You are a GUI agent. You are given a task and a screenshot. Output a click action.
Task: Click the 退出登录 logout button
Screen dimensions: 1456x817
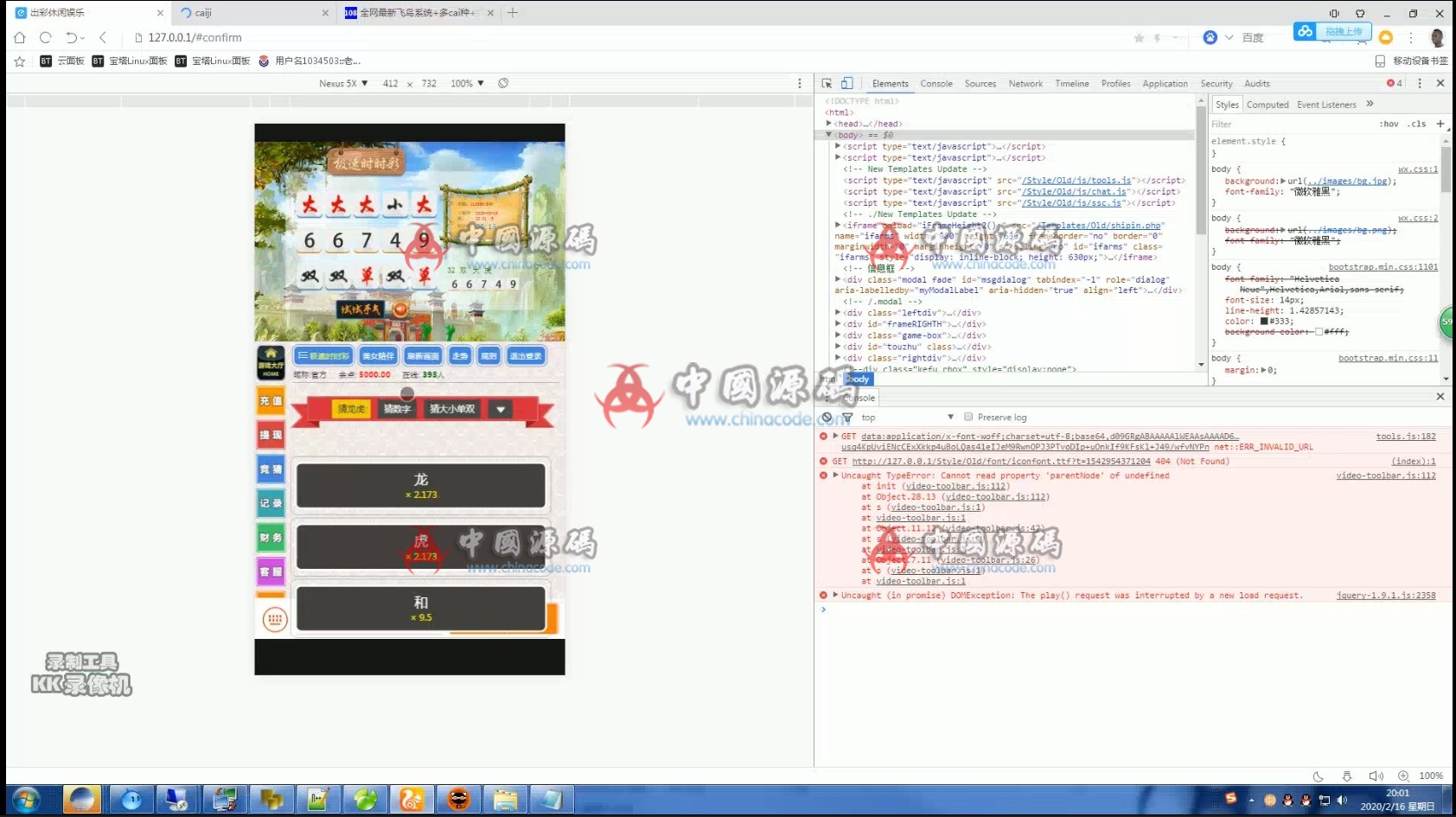526,356
